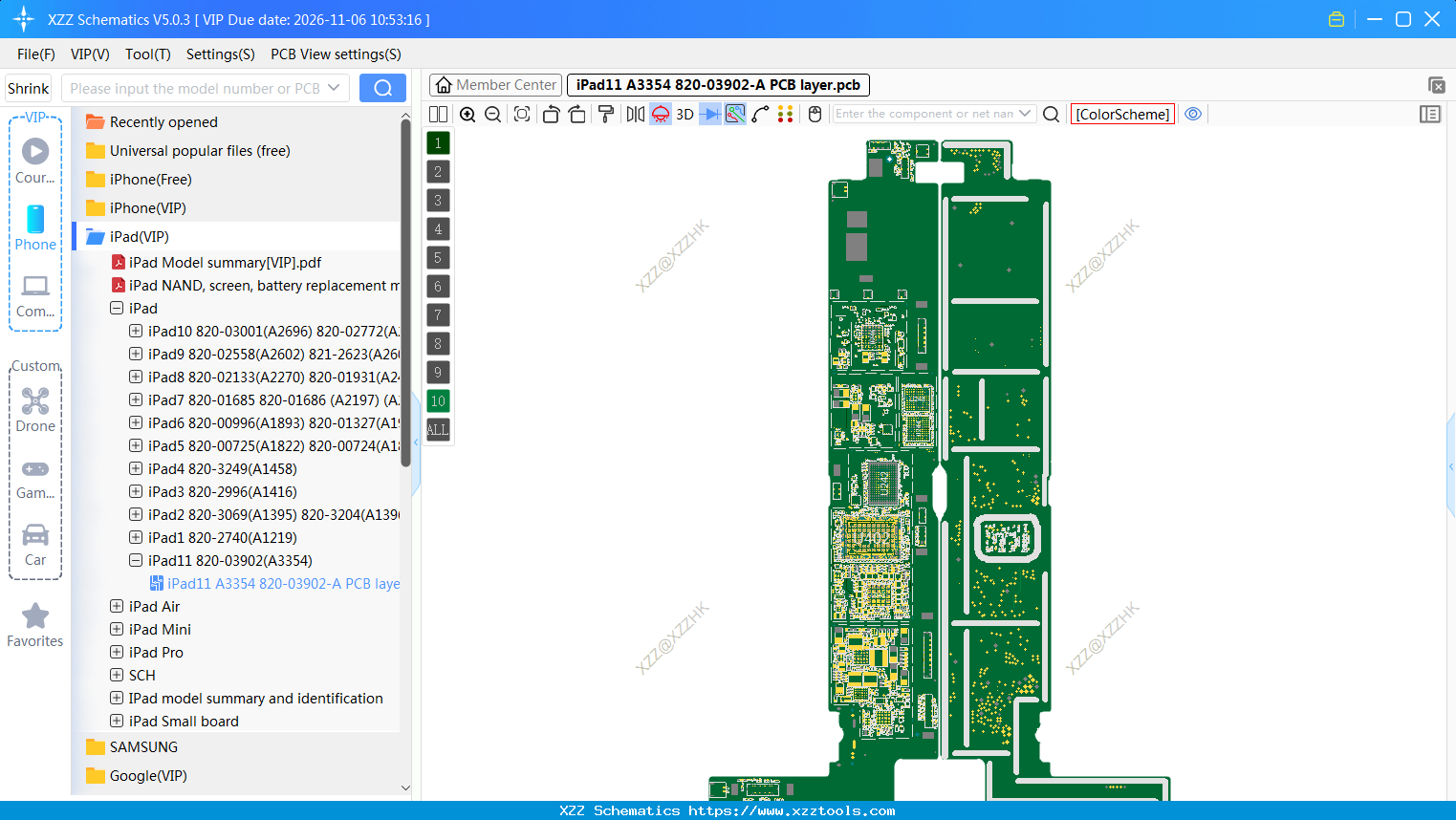The image size is (1456, 820).
Task: Click the model number search input field
Action: click(x=195, y=88)
